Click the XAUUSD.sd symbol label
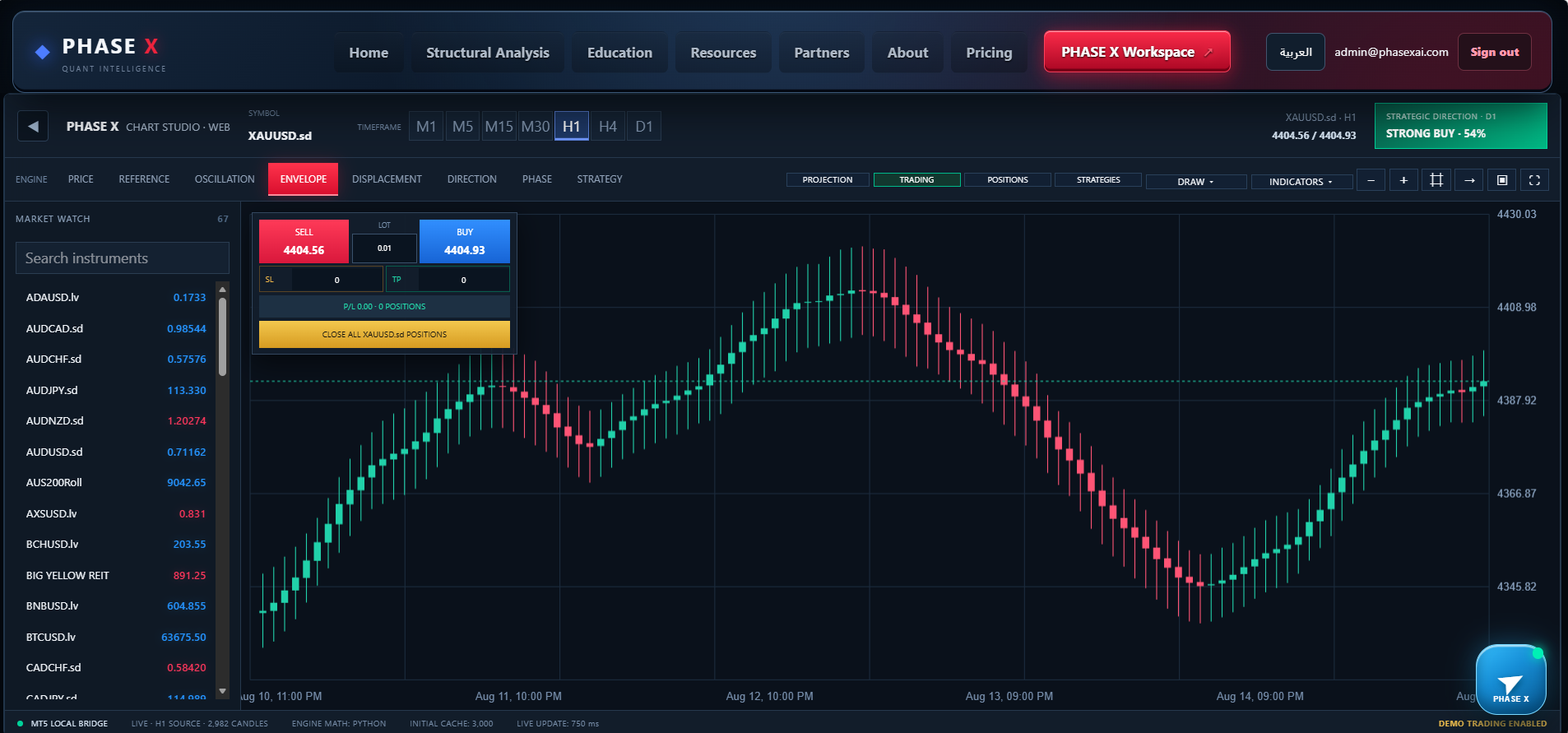Screen dimensions: 1568x733 click(x=280, y=136)
